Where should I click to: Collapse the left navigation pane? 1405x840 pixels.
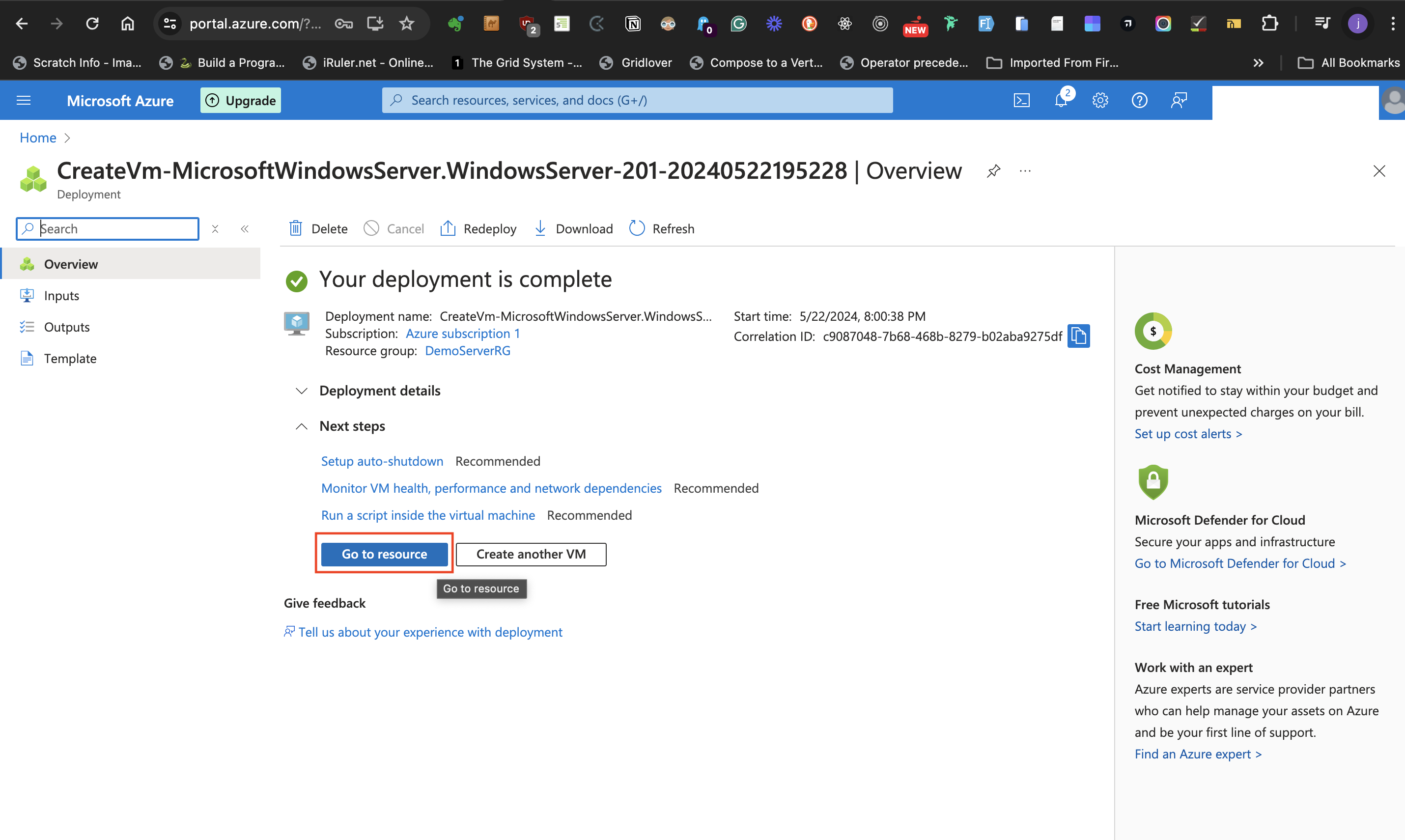coord(245,229)
